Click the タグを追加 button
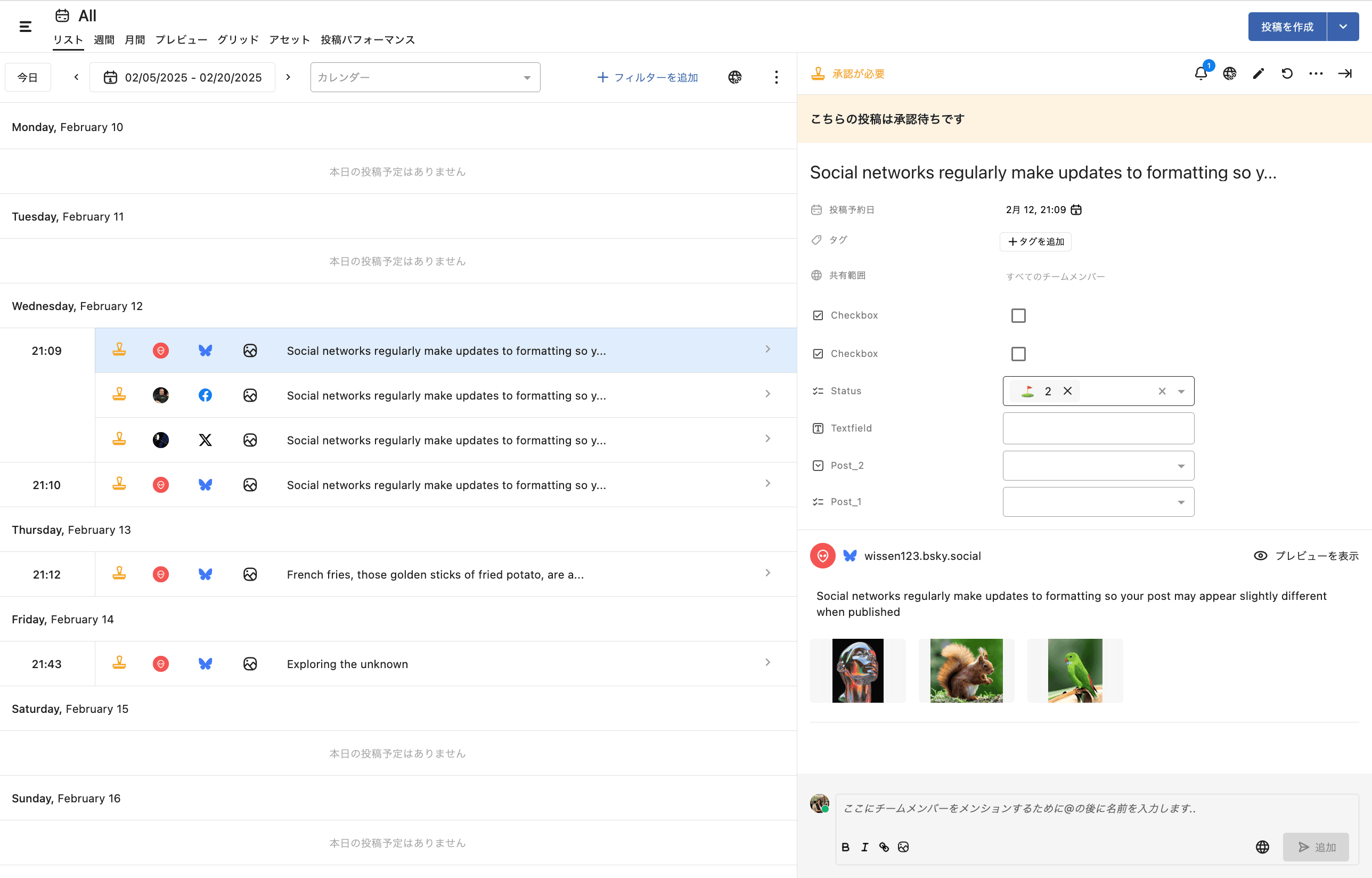Screen dimensions: 1372x878 (x=1035, y=241)
